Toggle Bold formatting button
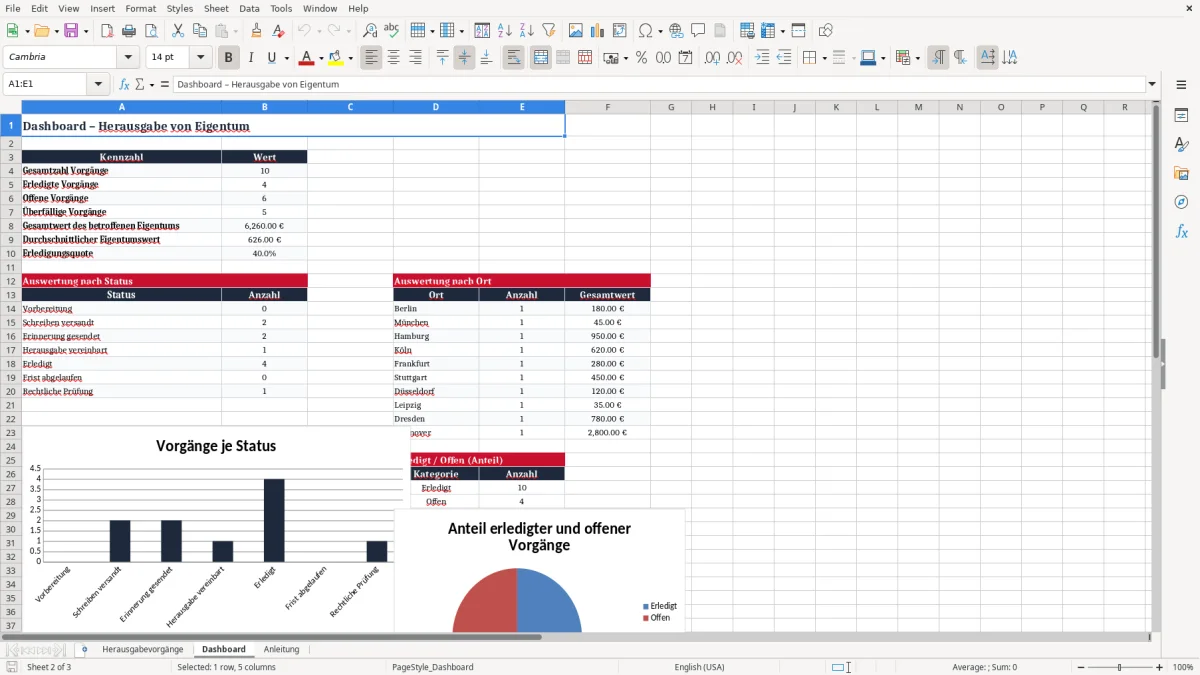 coord(228,58)
